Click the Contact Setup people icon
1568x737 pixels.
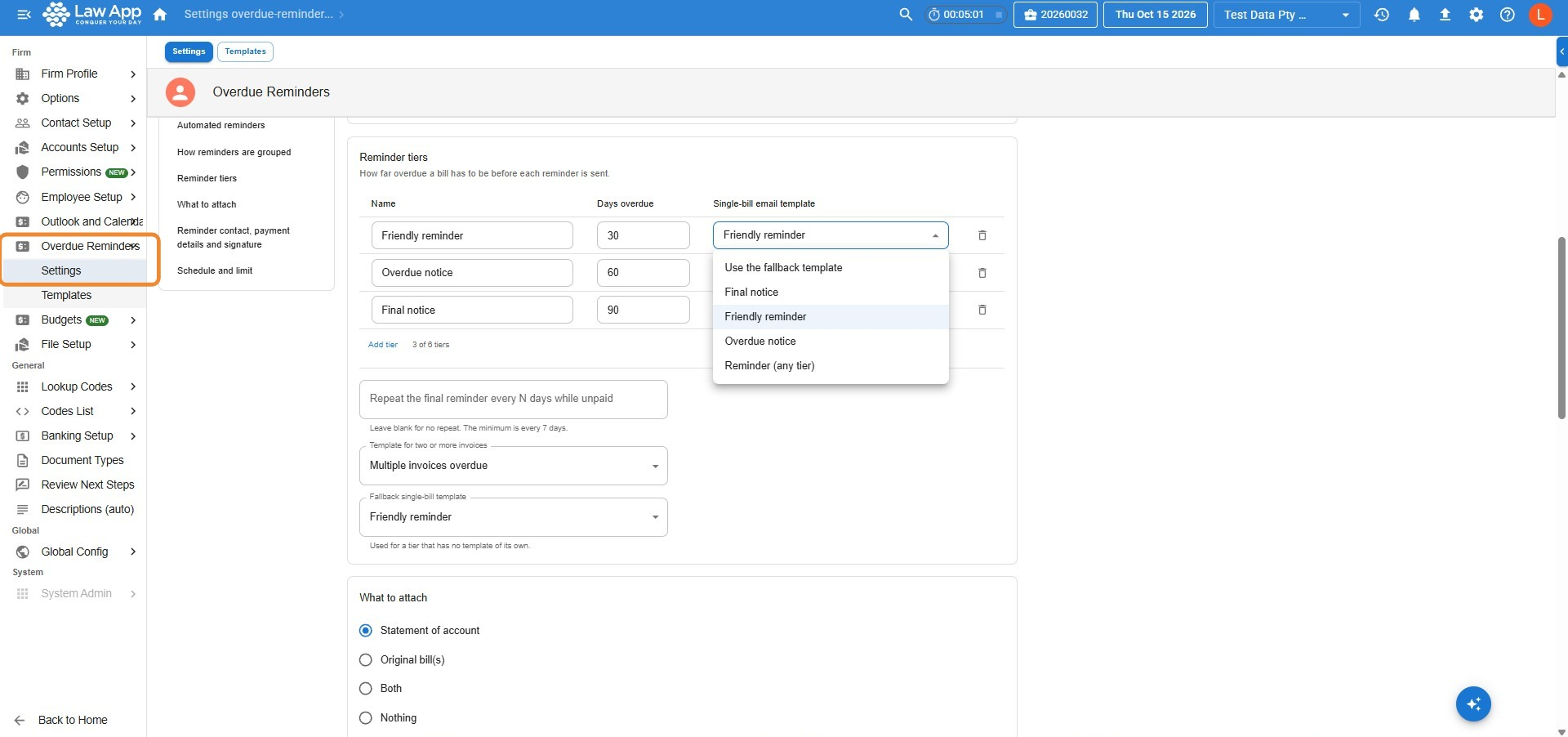click(23, 123)
